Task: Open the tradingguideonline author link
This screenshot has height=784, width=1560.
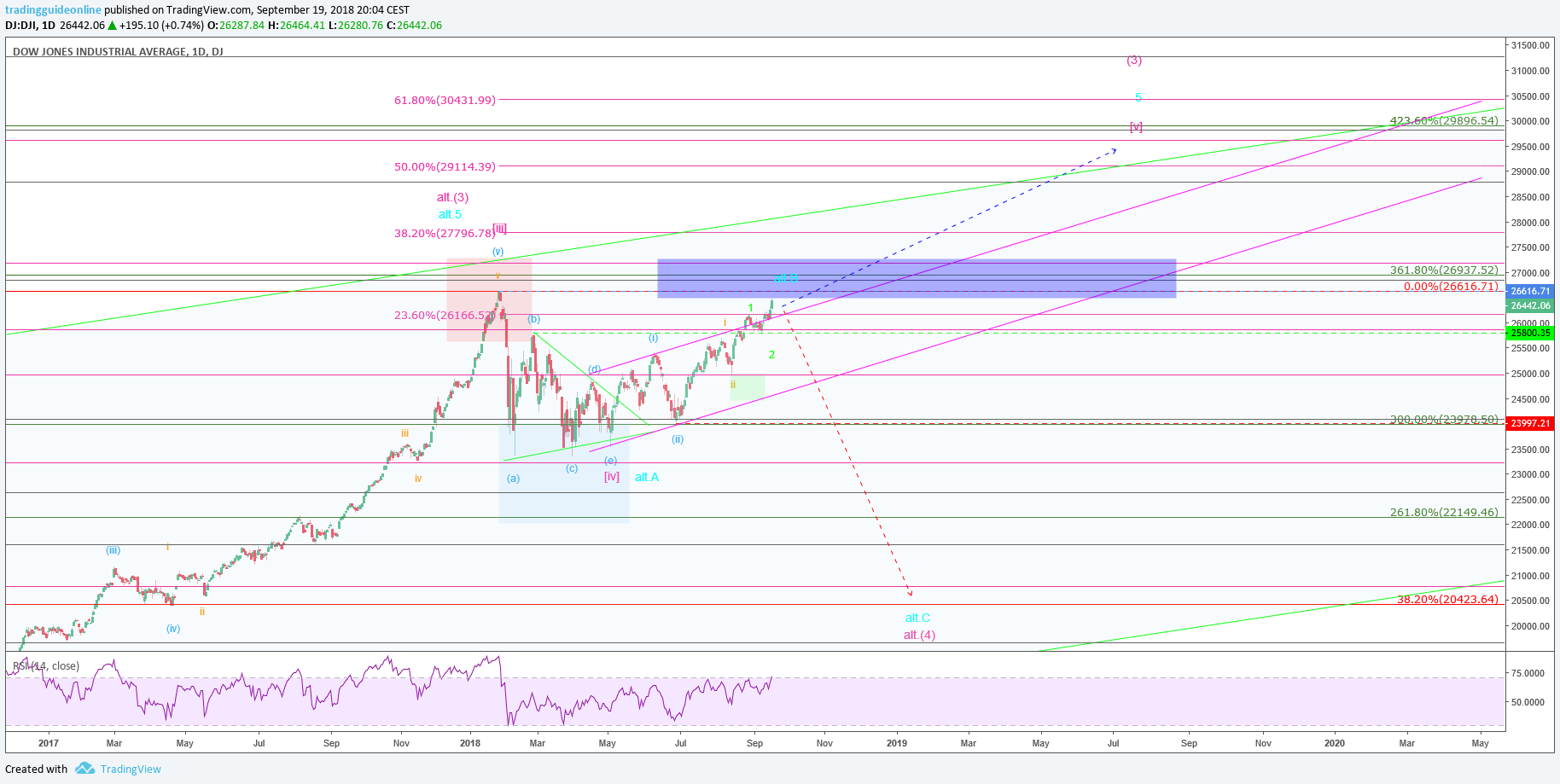Action: [53, 9]
